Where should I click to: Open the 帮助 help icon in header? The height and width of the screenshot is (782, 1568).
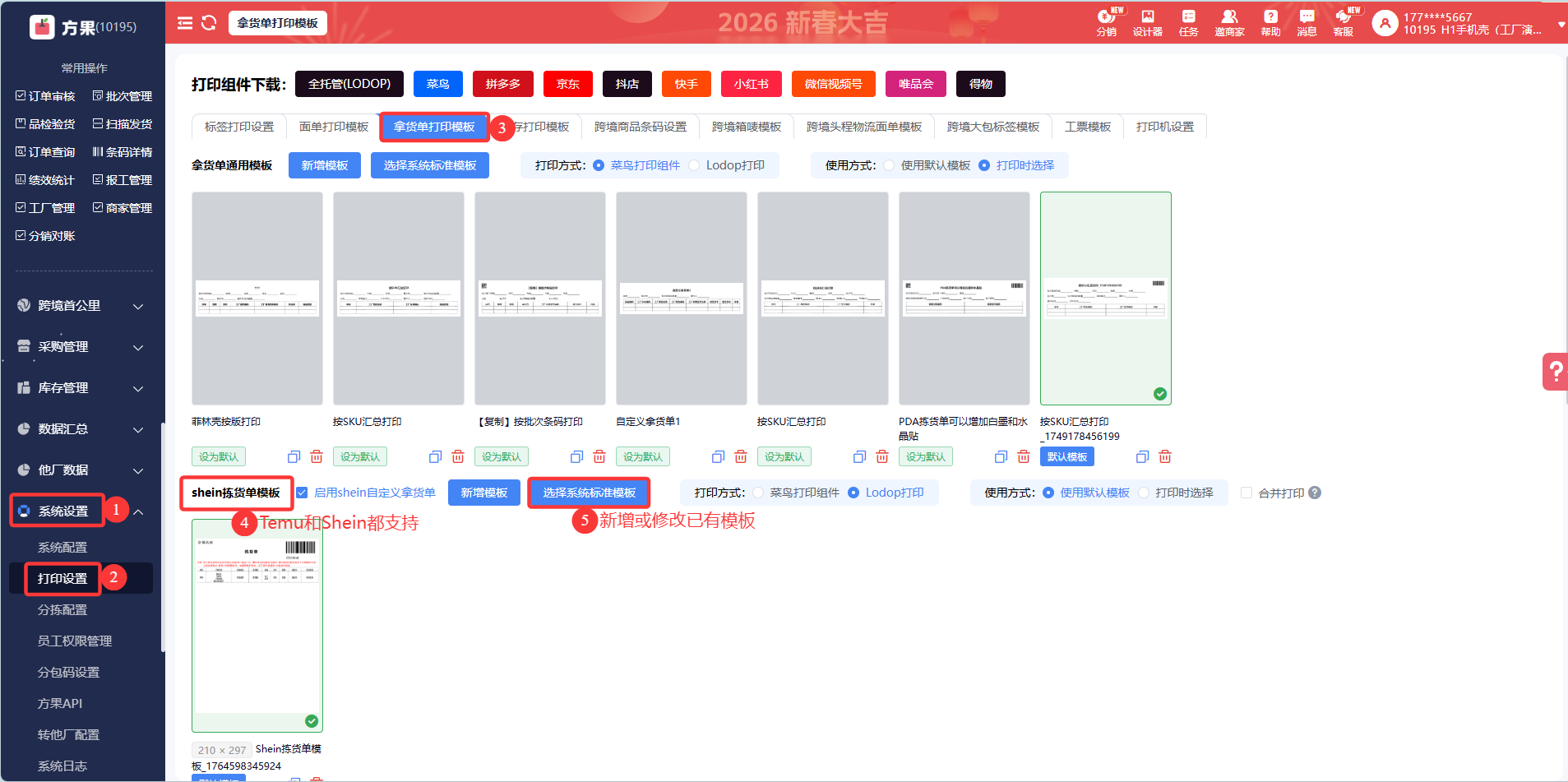(1270, 22)
